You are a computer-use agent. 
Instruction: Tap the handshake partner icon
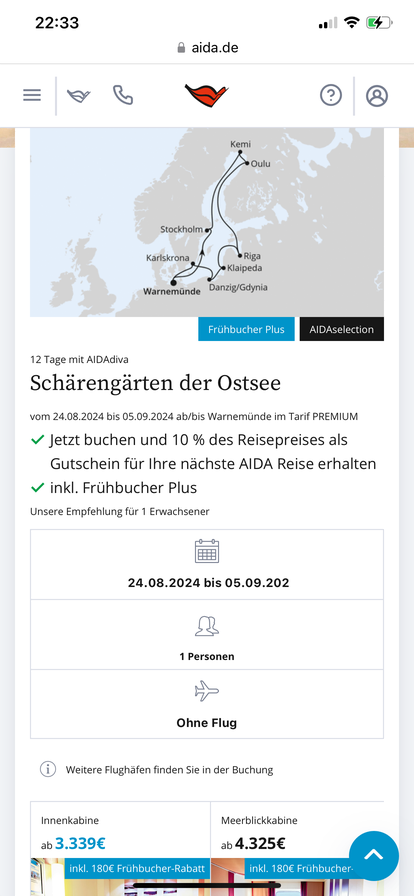click(79, 95)
